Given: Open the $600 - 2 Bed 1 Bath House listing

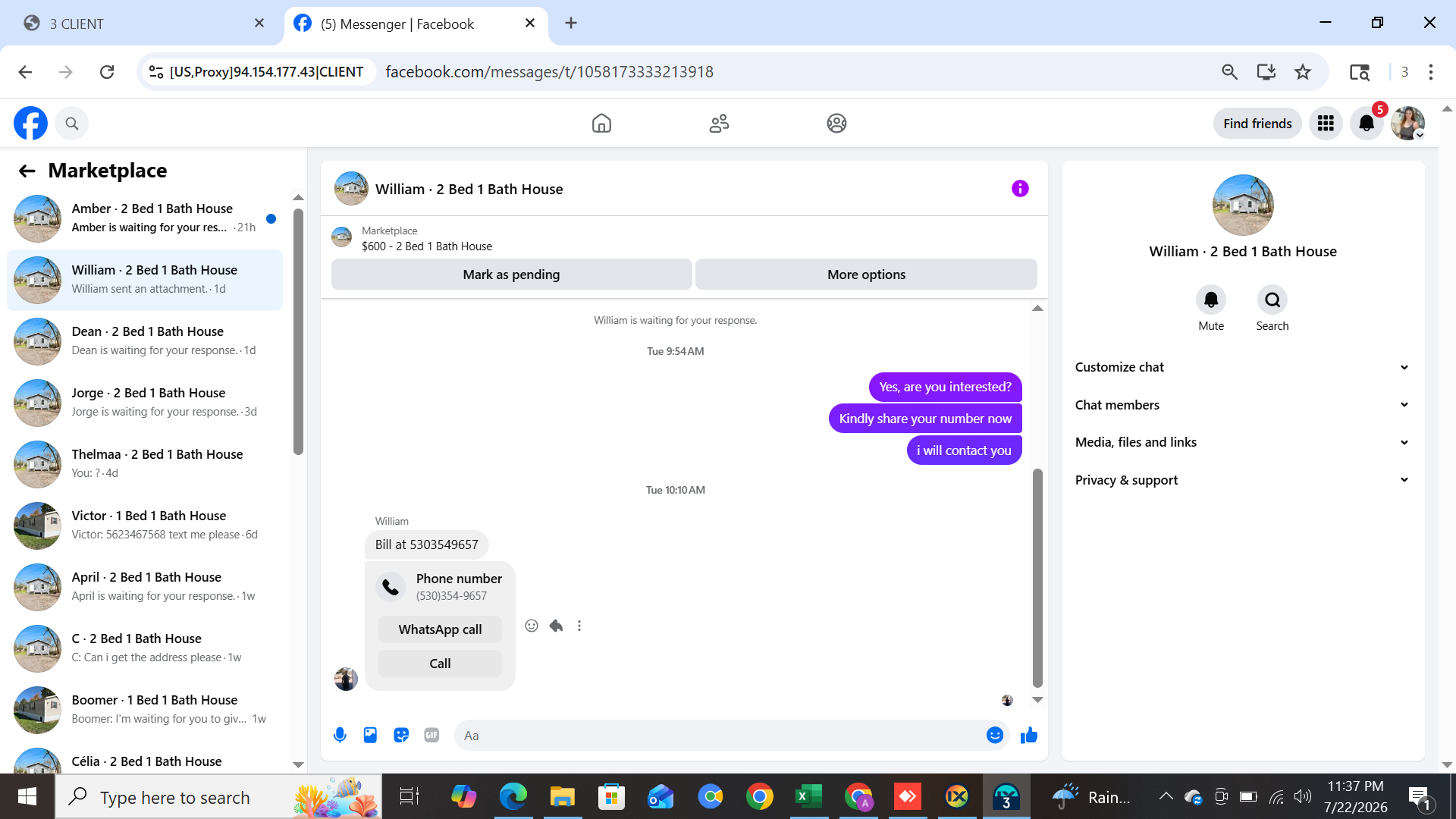Looking at the screenshot, I should click(x=426, y=246).
